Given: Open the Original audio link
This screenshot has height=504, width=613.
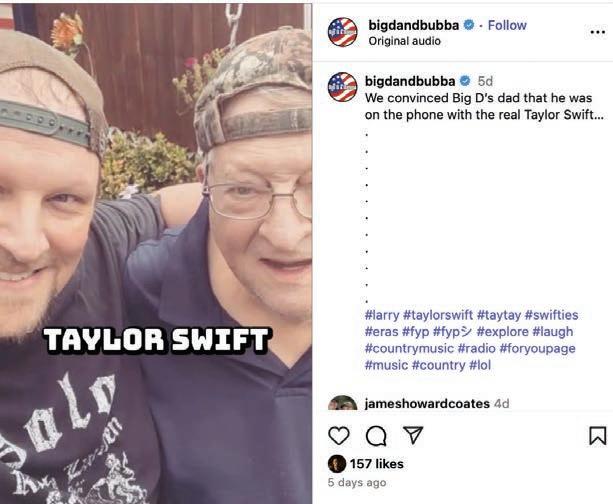Looking at the screenshot, I should (x=404, y=41).
